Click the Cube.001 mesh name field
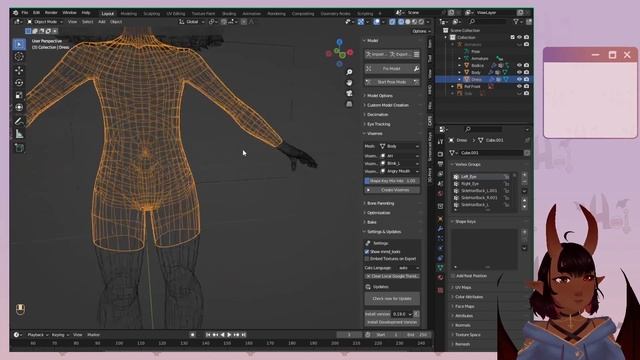The image size is (640, 360). pos(491,153)
